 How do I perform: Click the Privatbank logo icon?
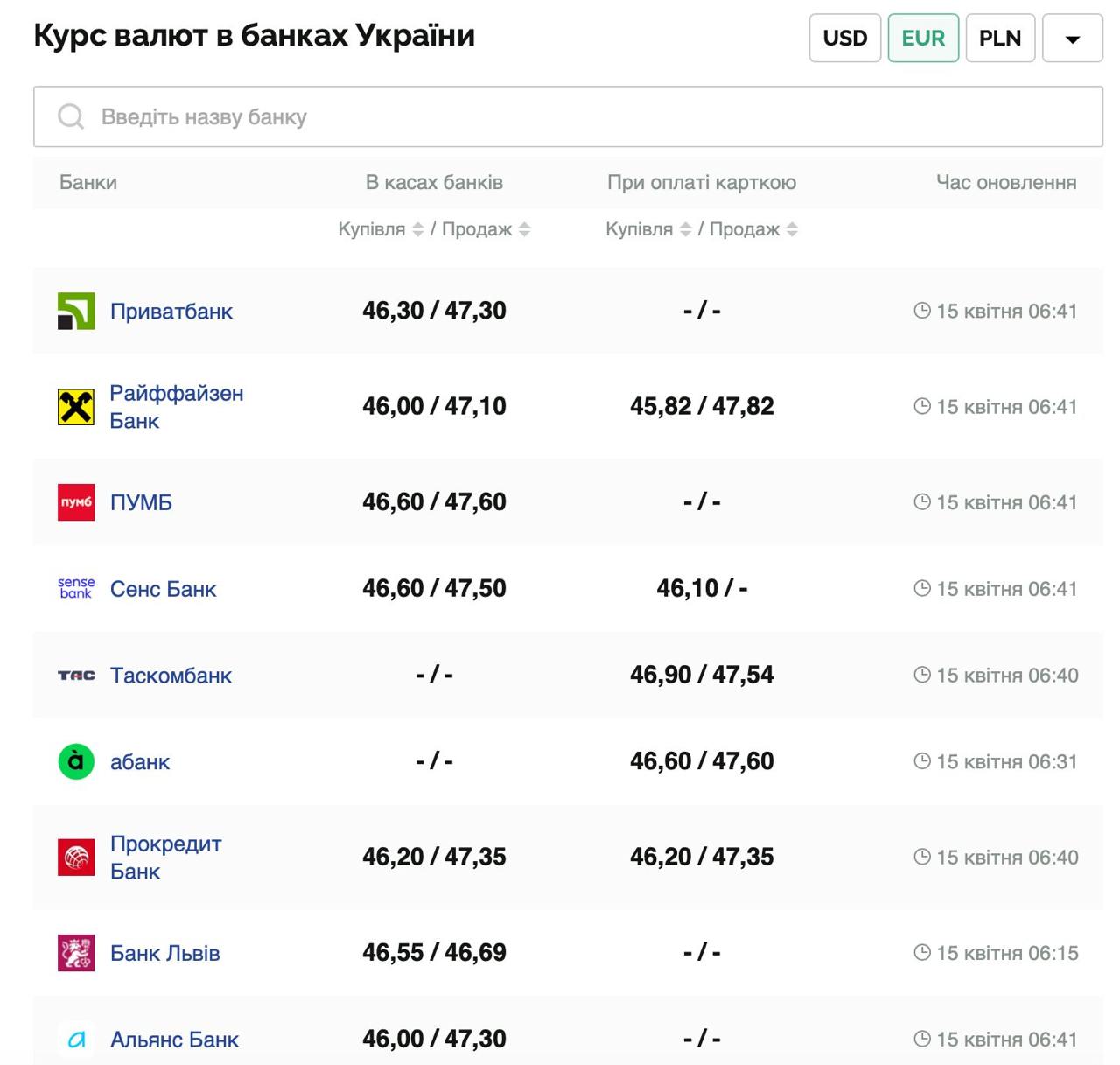point(76,312)
